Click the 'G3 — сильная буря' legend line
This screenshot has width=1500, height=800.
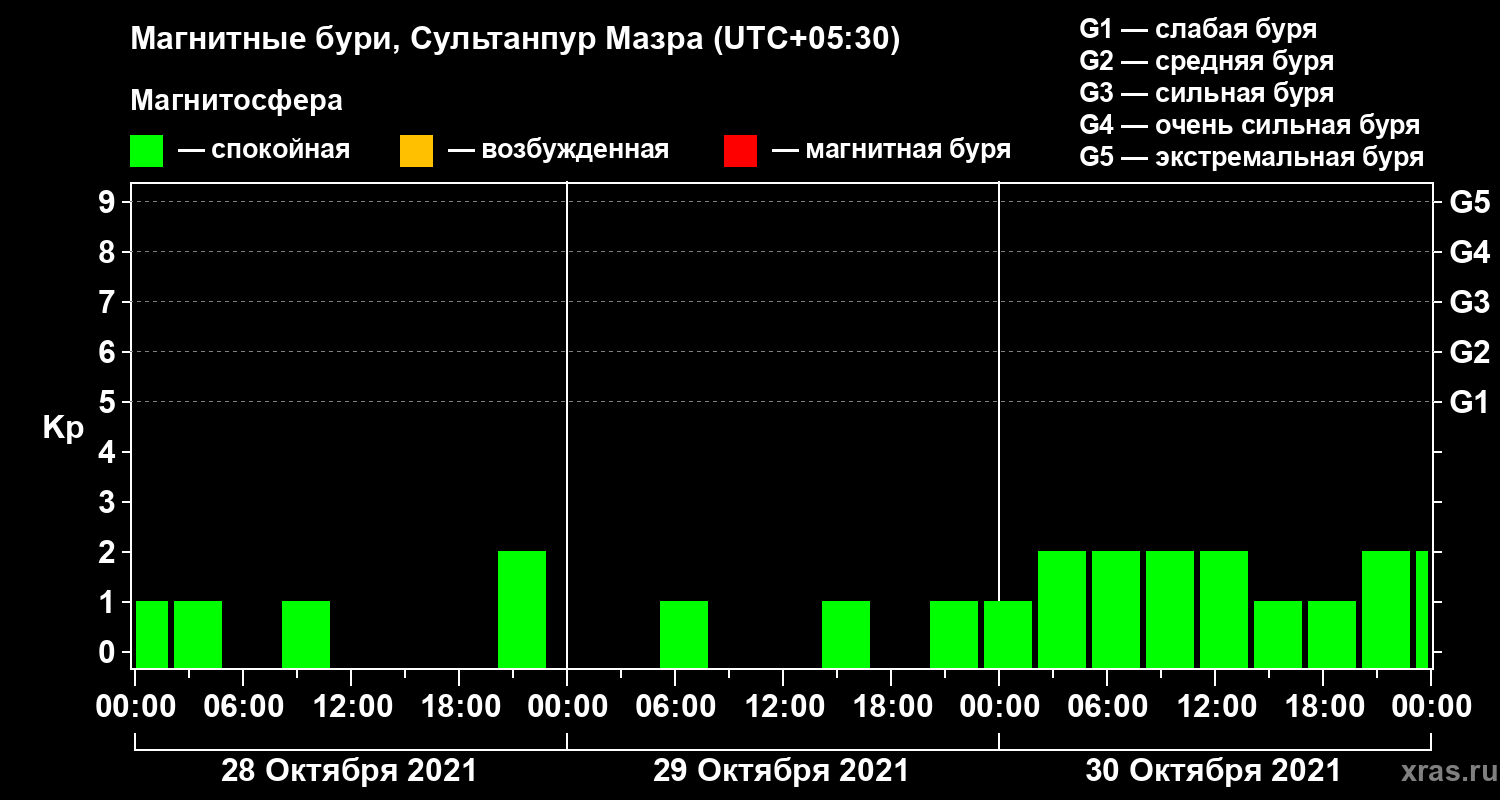1206,93
